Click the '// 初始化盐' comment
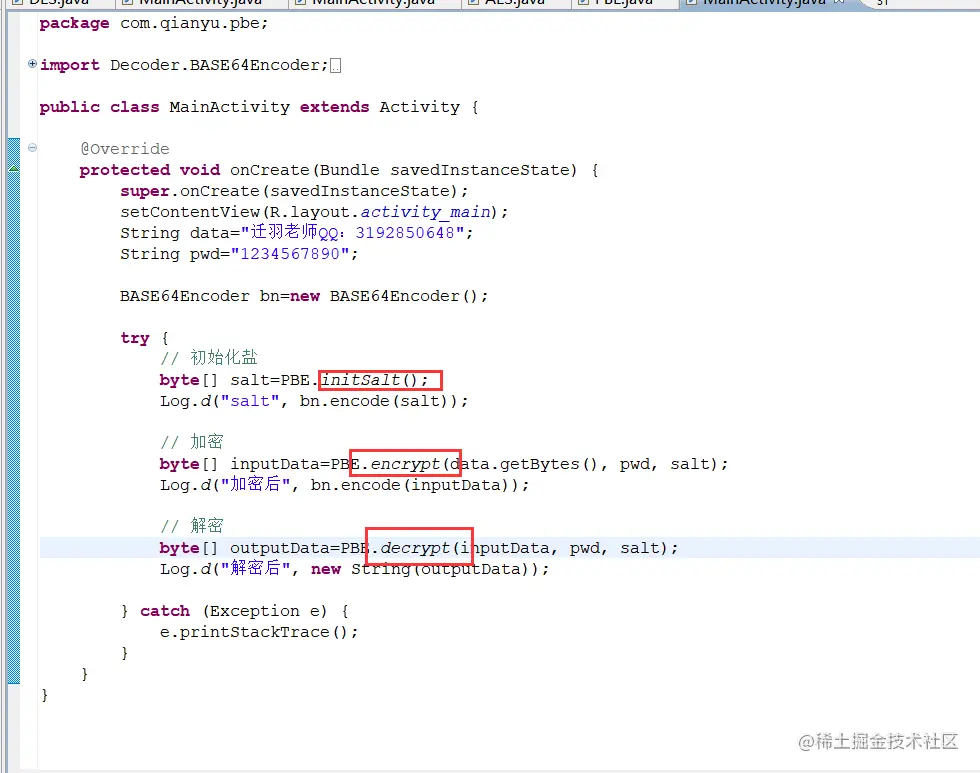Screen dimensions: 980x773 209,358
